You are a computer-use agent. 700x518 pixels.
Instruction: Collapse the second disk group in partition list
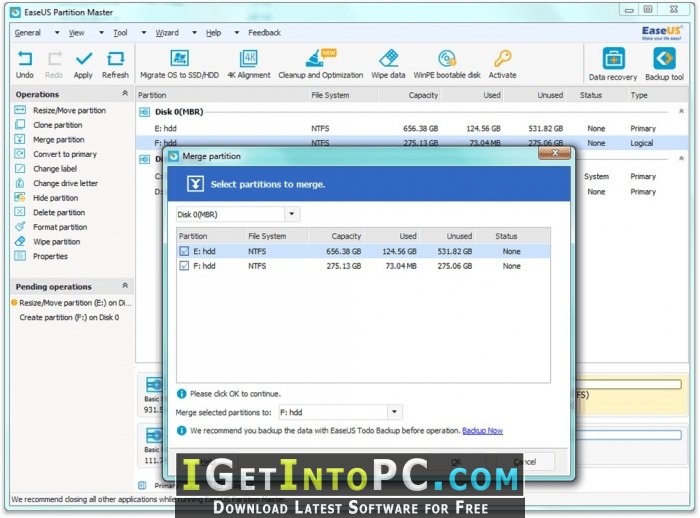(681, 159)
